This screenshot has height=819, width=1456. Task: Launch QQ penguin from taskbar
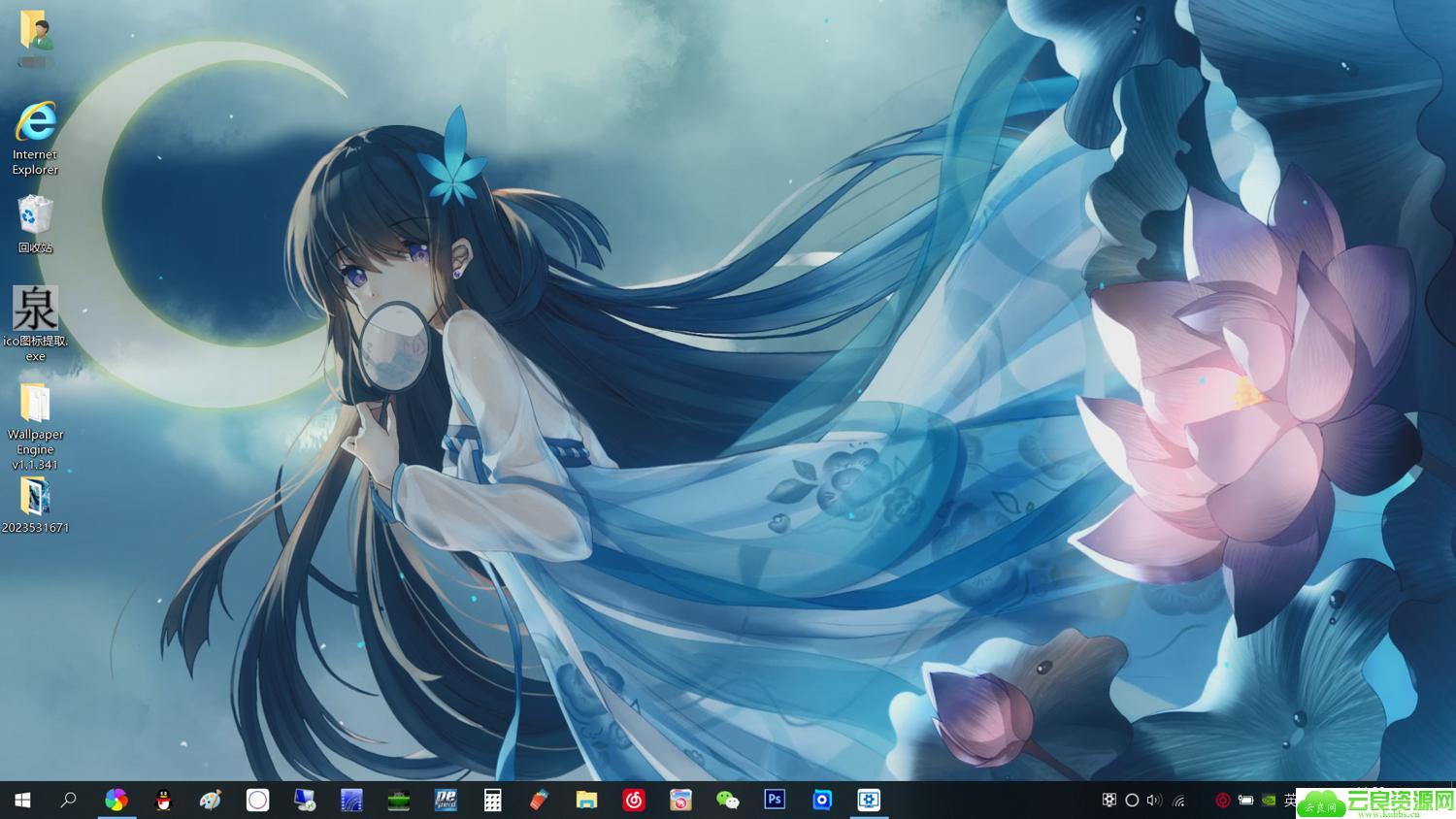[163, 800]
